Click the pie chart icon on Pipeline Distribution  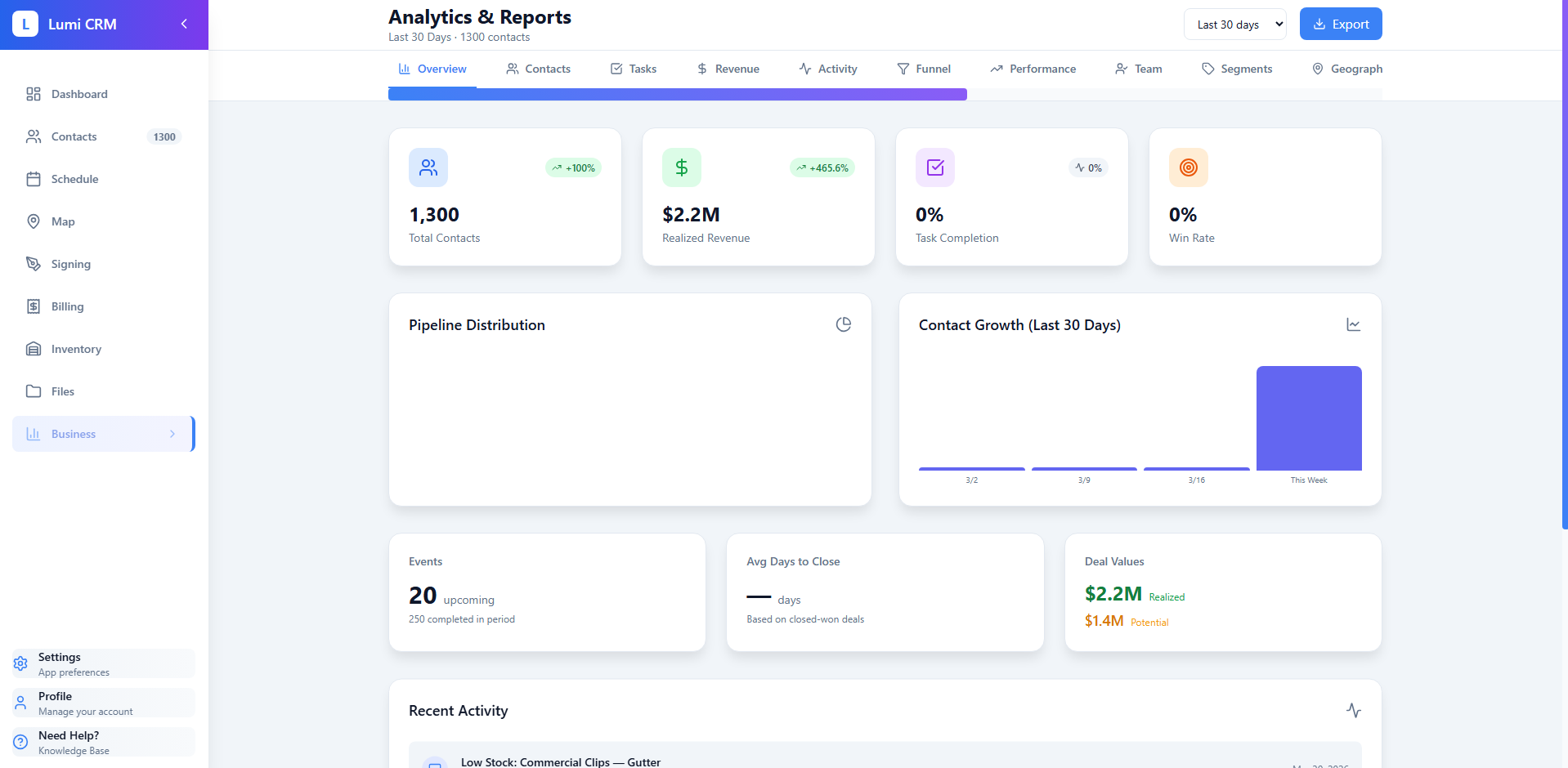844,324
